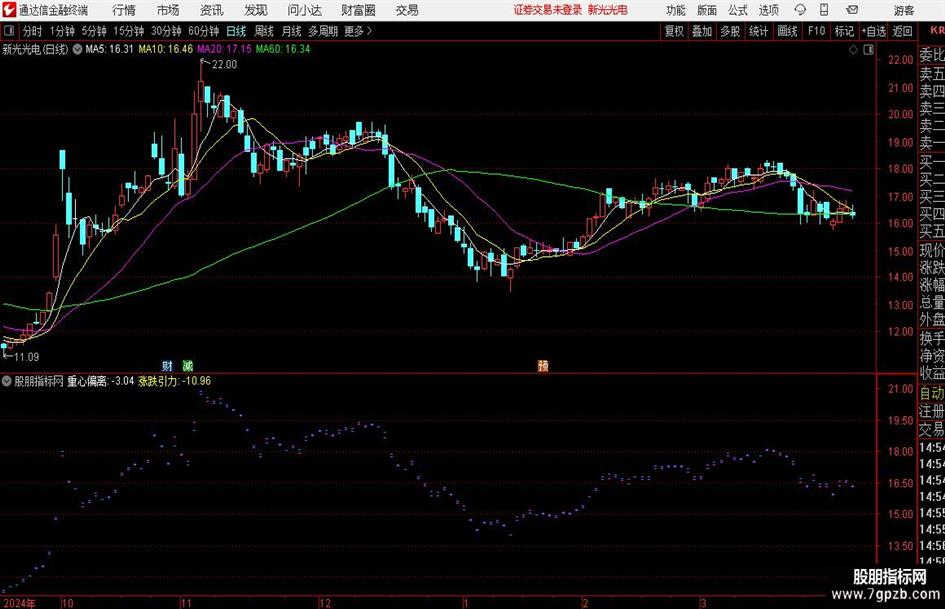Switch to the 月线 monthly tab
This screenshot has height=609, width=945.
tap(292, 31)
